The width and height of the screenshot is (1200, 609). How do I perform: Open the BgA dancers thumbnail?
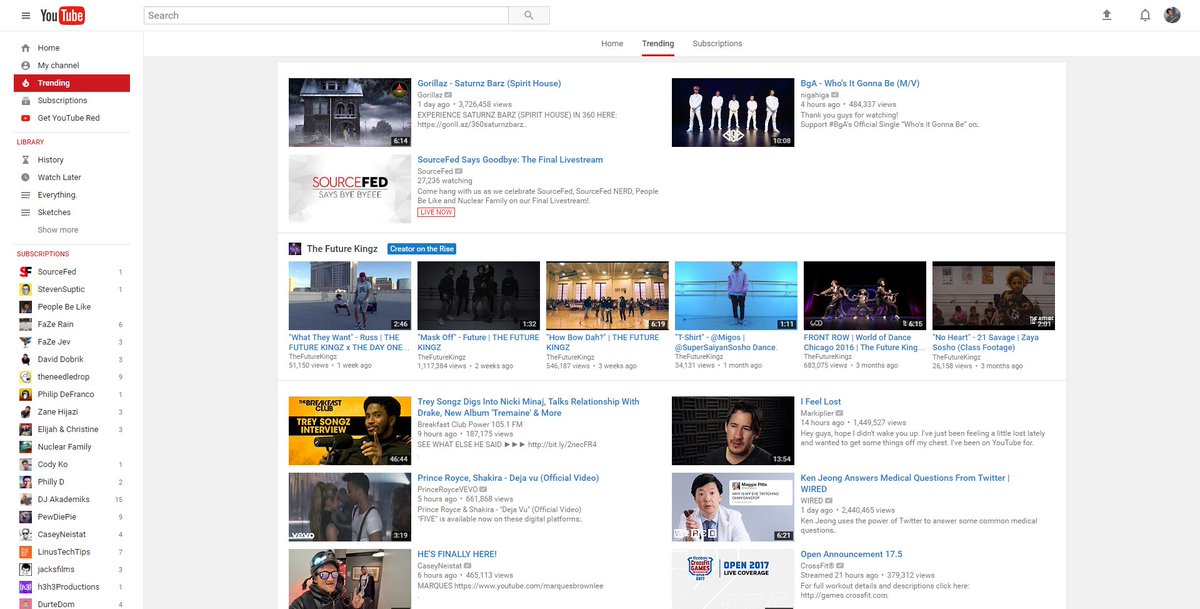(733, 112)
